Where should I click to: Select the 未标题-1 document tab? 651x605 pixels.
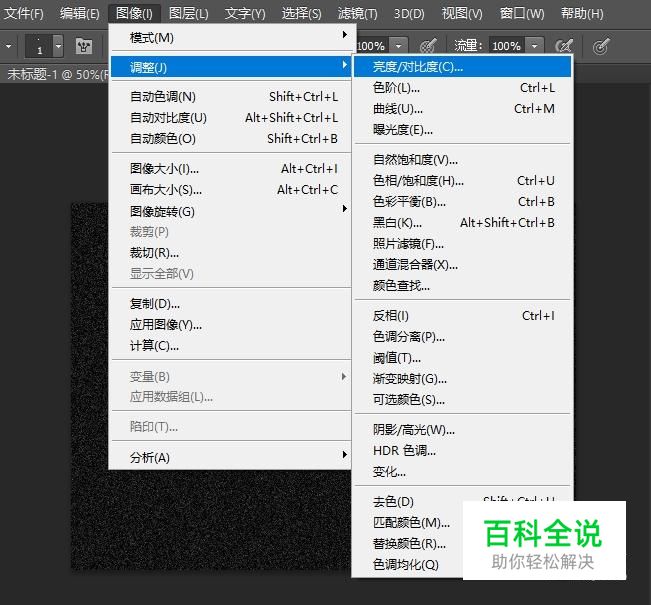(55, 74)
